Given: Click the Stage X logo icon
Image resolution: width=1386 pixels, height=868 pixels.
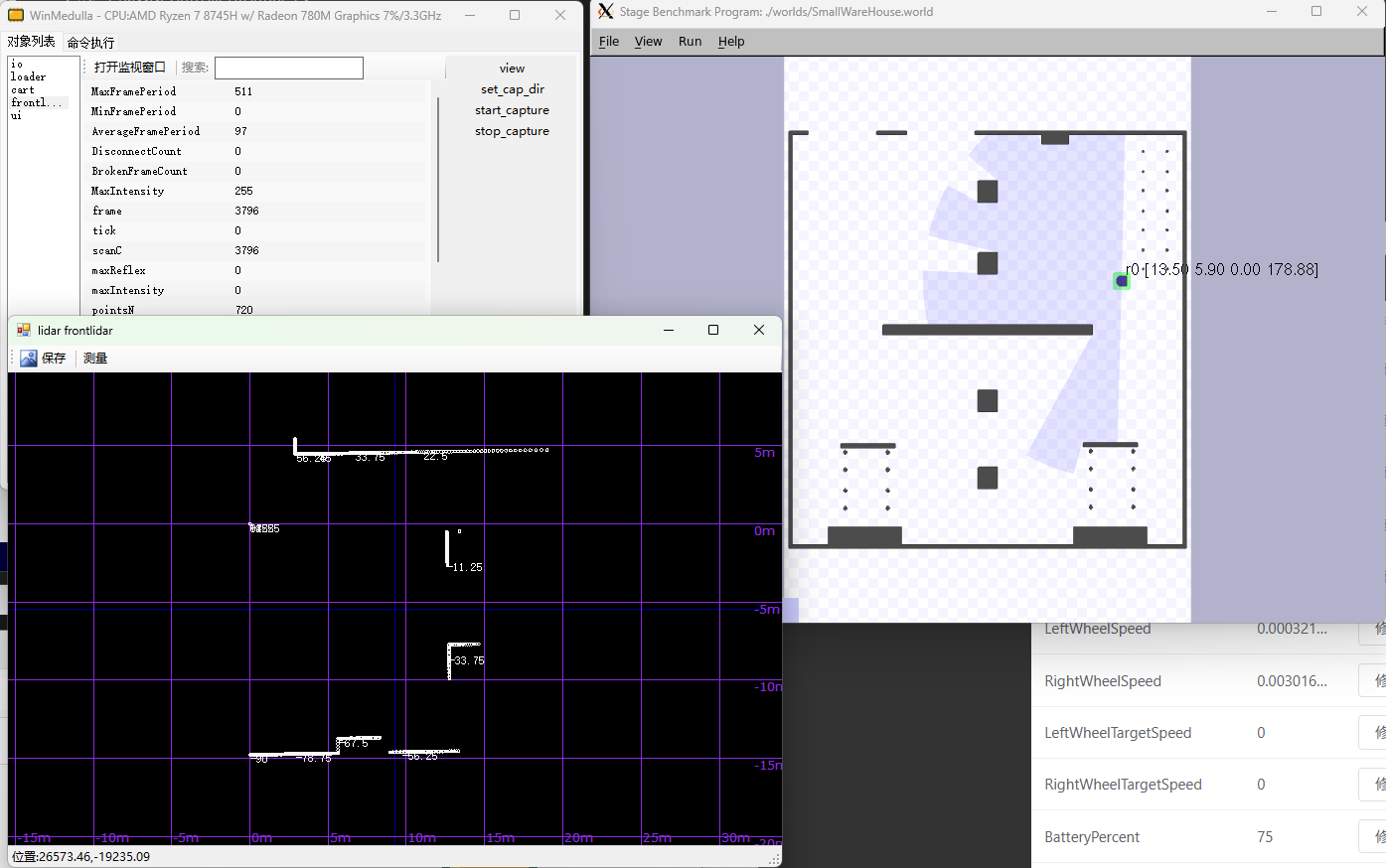Looking at the screenshot, I should click(605, 12).
